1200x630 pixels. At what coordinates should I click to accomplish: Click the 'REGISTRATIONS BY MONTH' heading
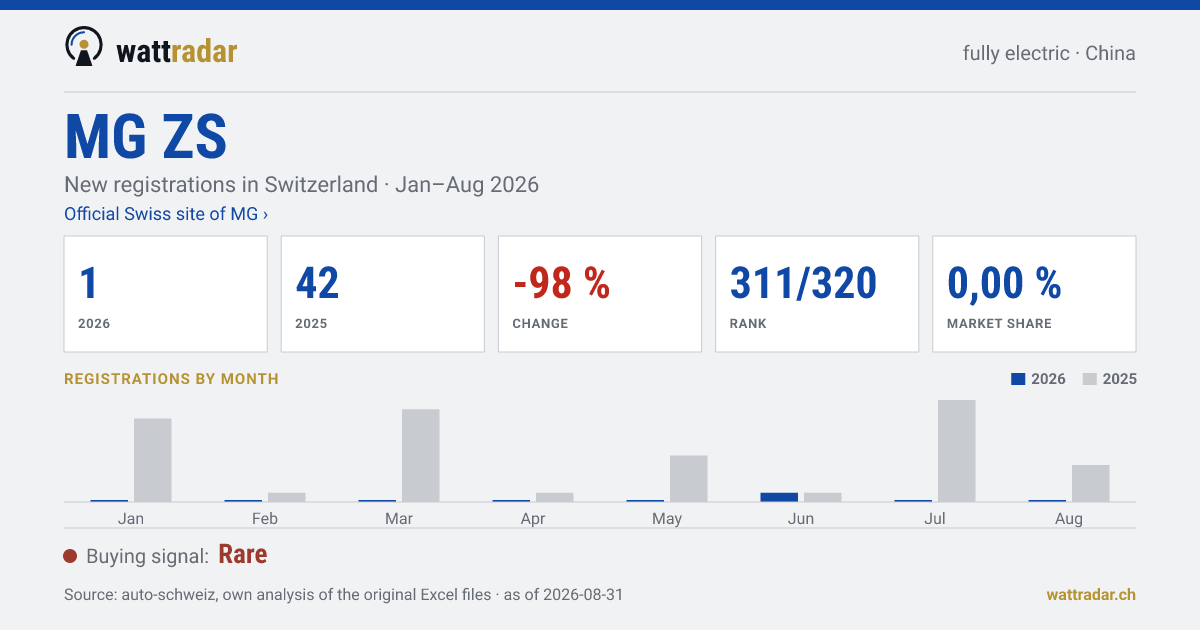point(171,379)
